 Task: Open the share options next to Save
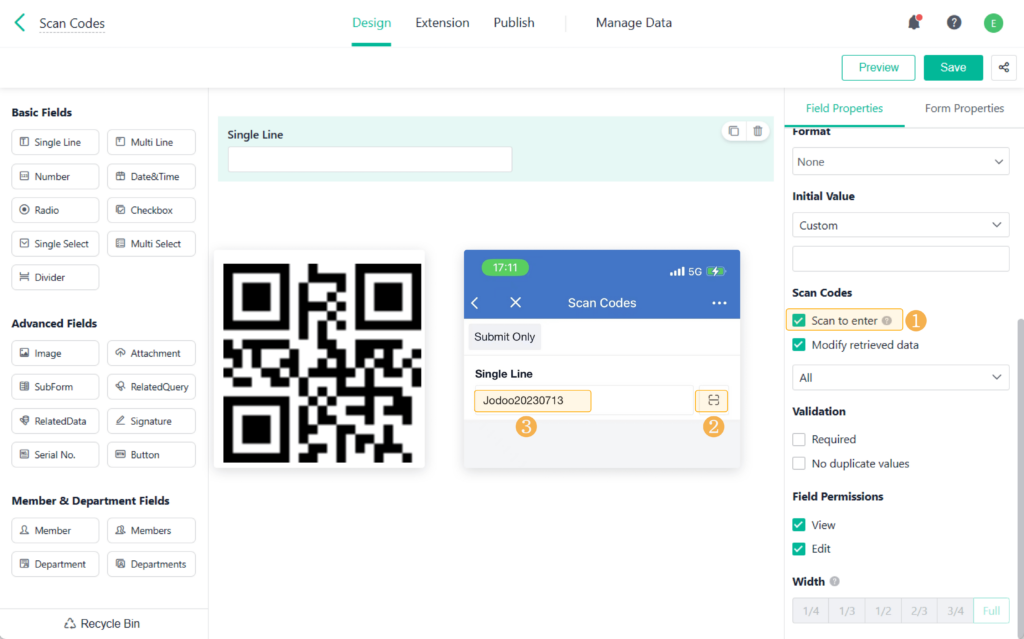[x=1003, y=67]
